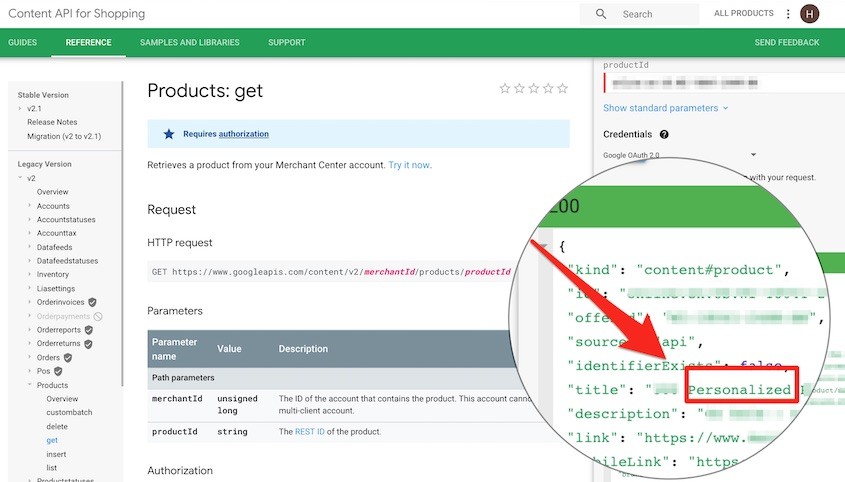Collapse the v2 legacy version node
The width and height of the screenshot is (845, 482).
20,177
